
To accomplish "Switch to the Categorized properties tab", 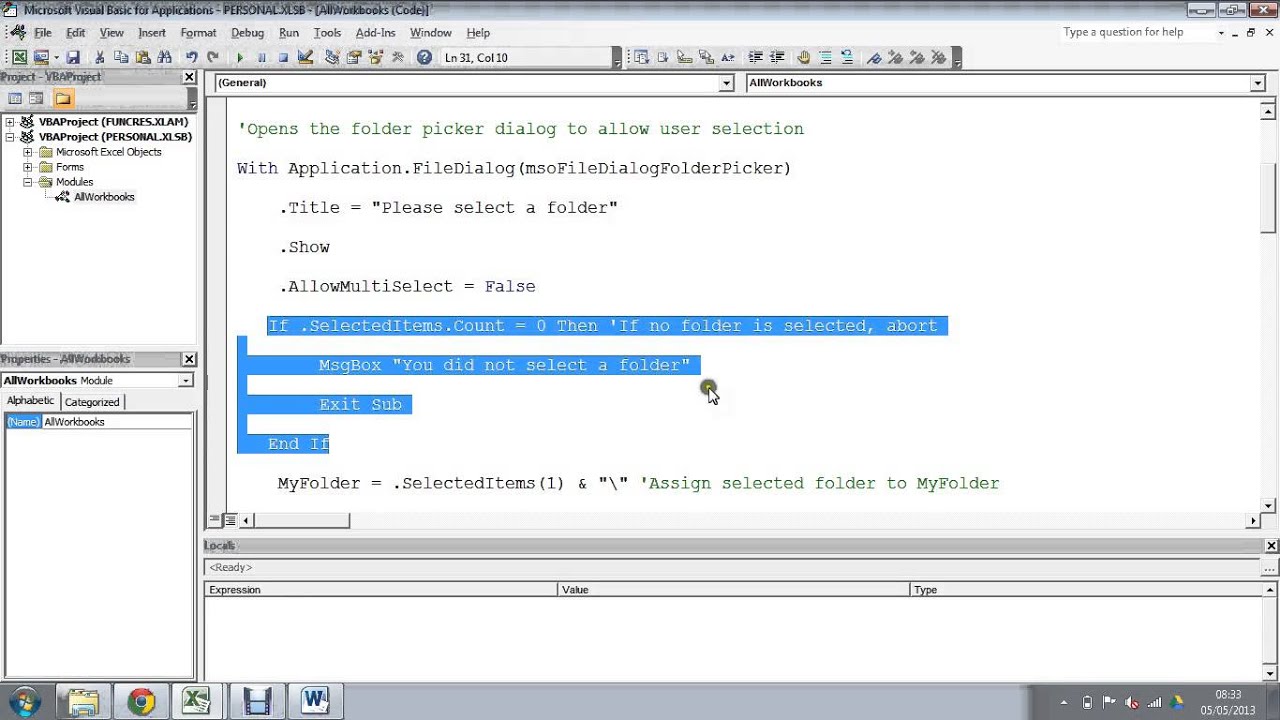I will click(x=92, y=401).
